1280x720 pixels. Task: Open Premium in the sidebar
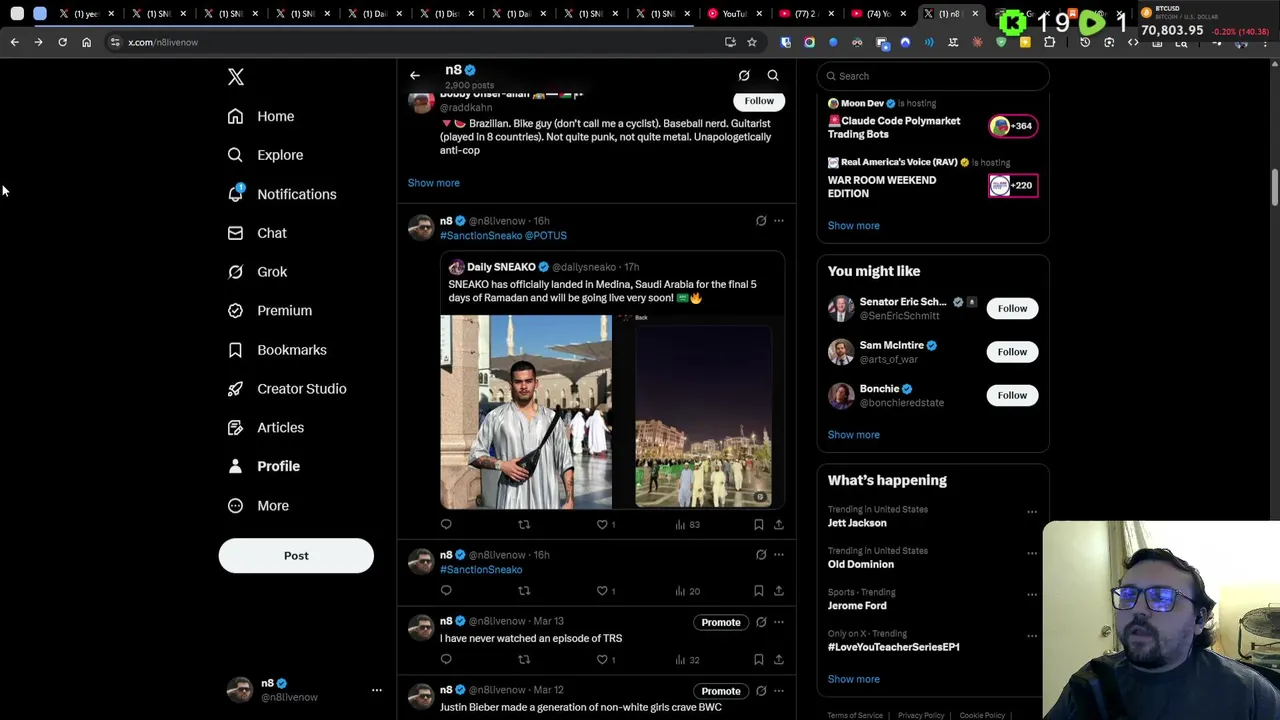tap(270, 310)
